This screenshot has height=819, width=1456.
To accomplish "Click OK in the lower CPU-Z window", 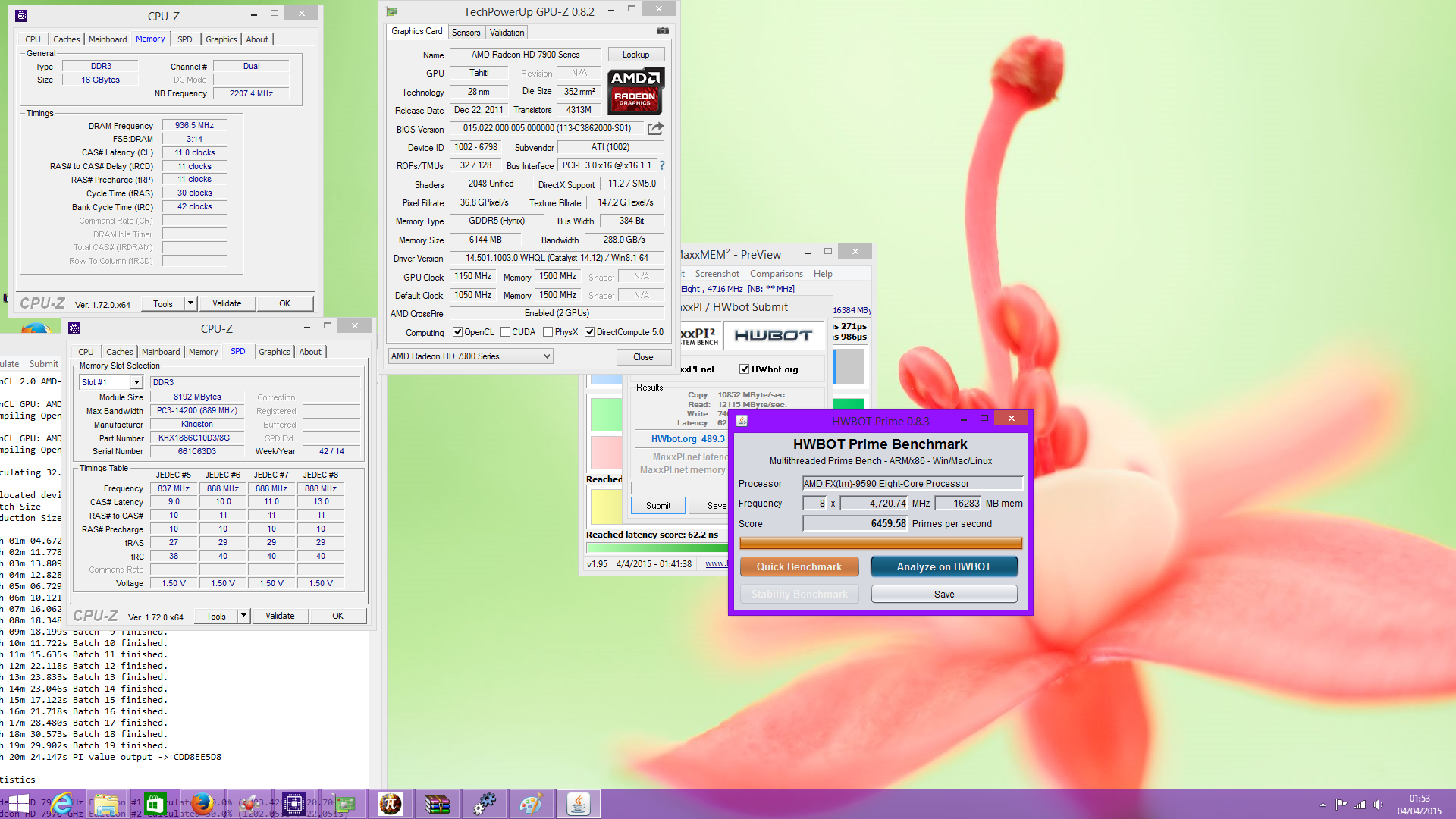I will [338, 616].
